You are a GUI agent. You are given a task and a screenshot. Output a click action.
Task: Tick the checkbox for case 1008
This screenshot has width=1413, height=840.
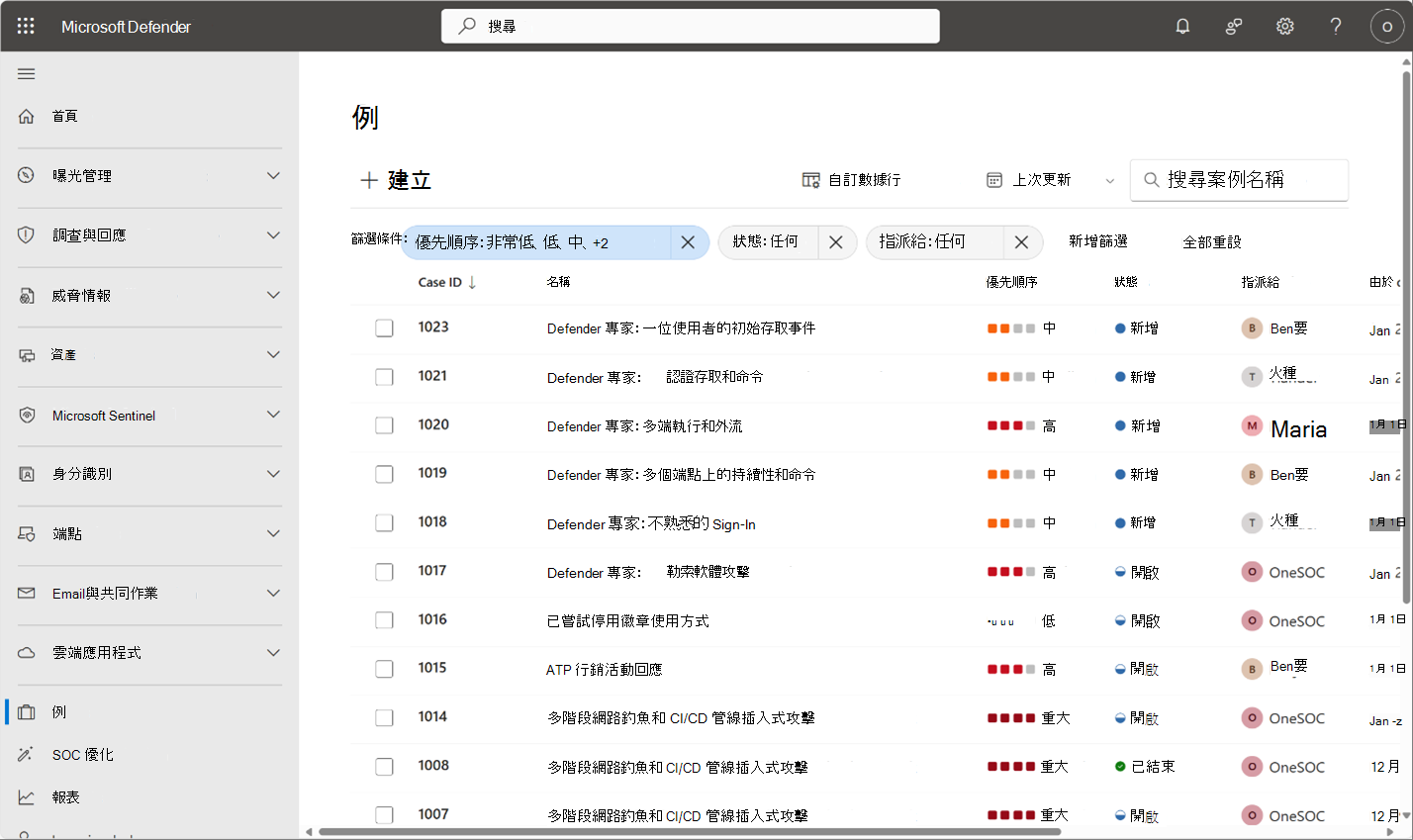(384, 766)
